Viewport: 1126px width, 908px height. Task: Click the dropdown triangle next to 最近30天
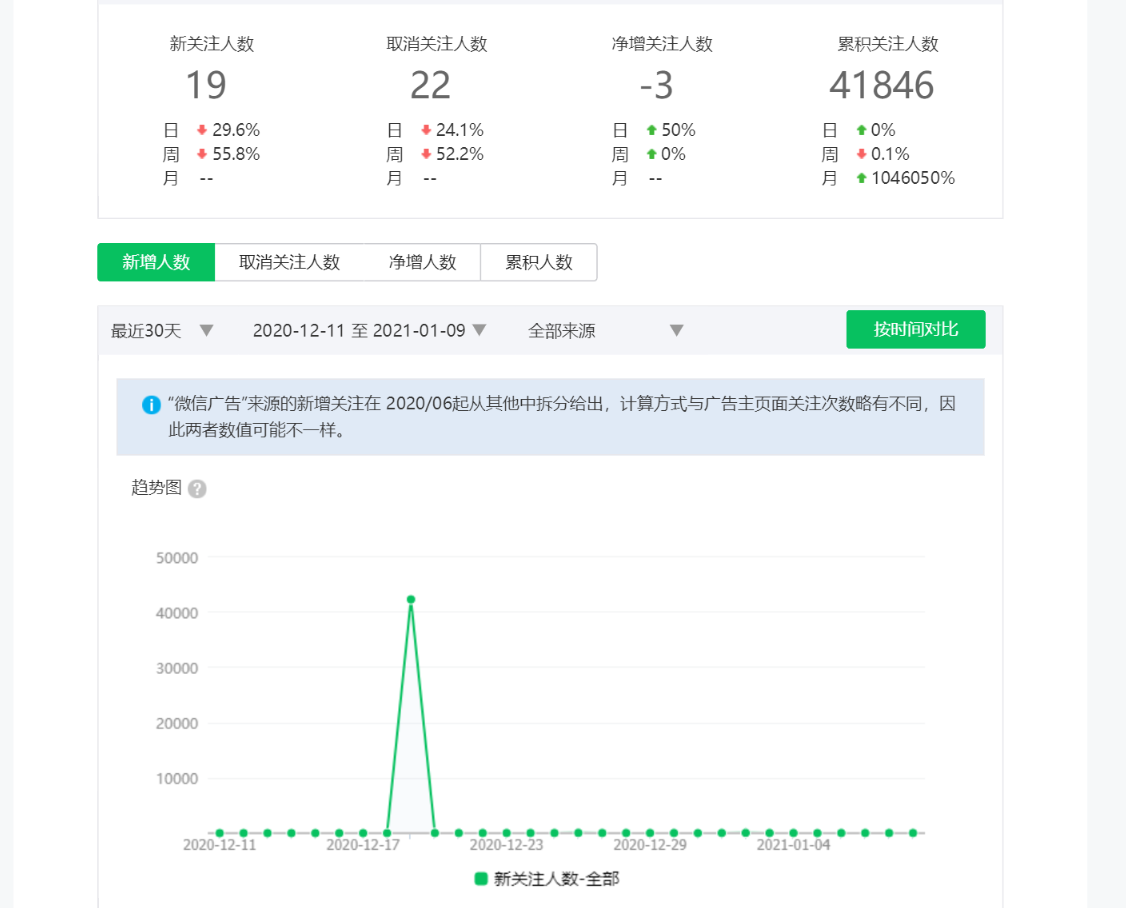207,331
